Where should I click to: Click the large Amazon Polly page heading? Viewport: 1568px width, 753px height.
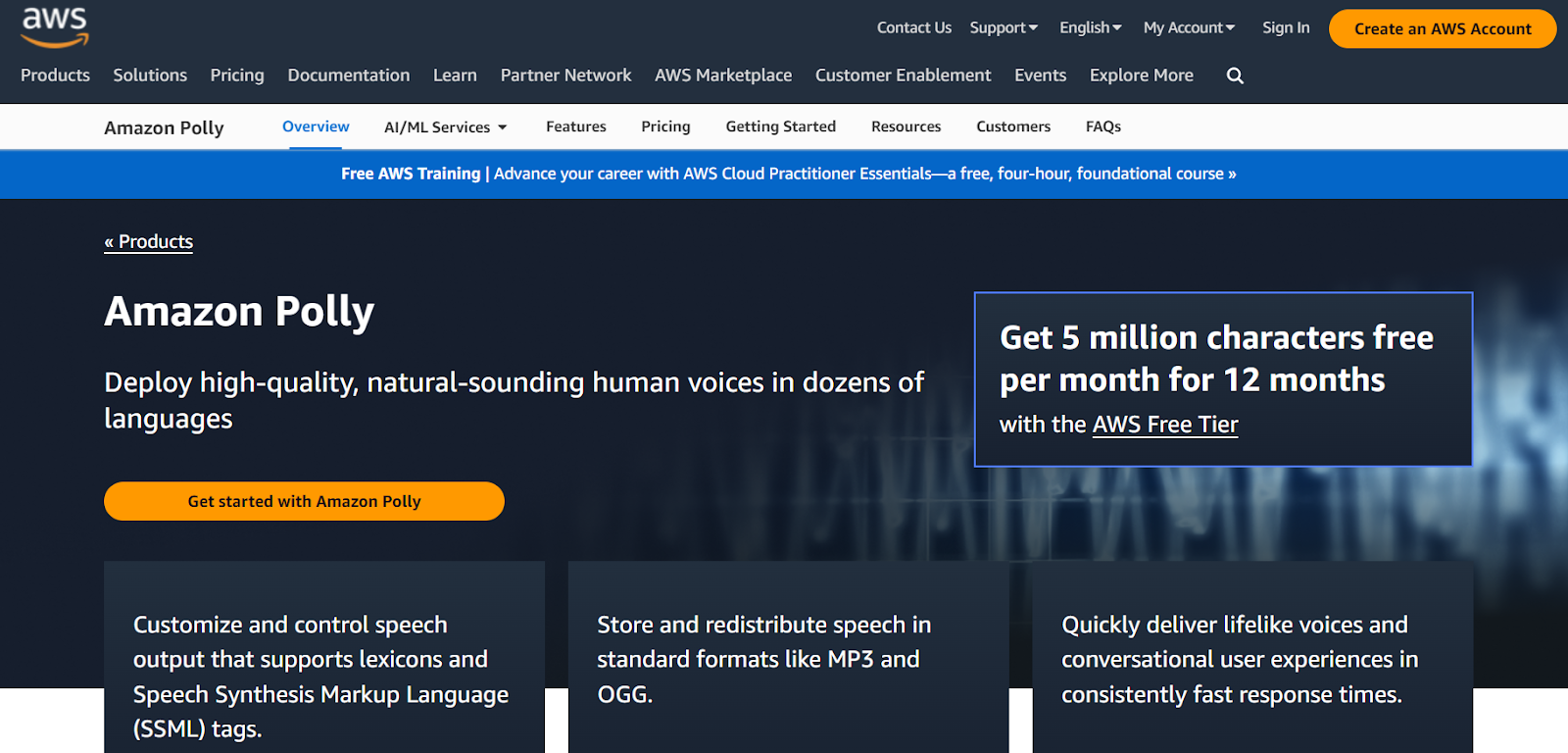click(239, 312)
